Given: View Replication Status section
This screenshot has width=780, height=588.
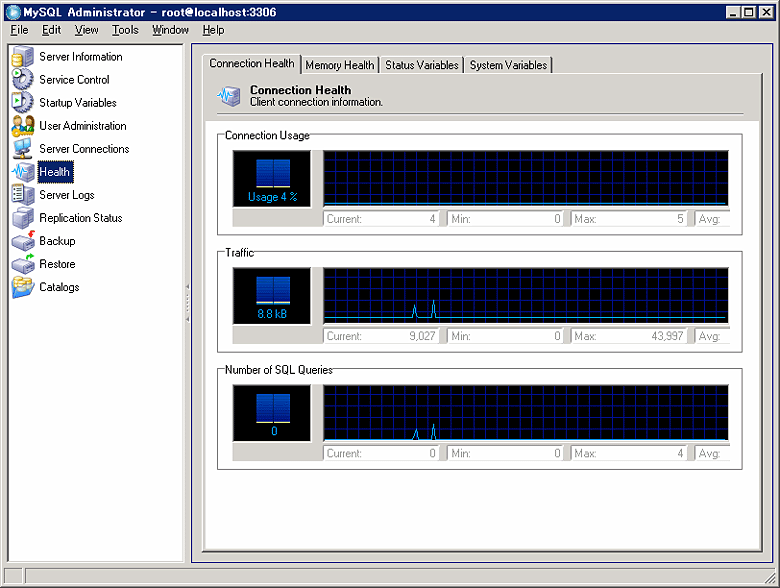Looking at the screenshot, I should tap(81, 218).
